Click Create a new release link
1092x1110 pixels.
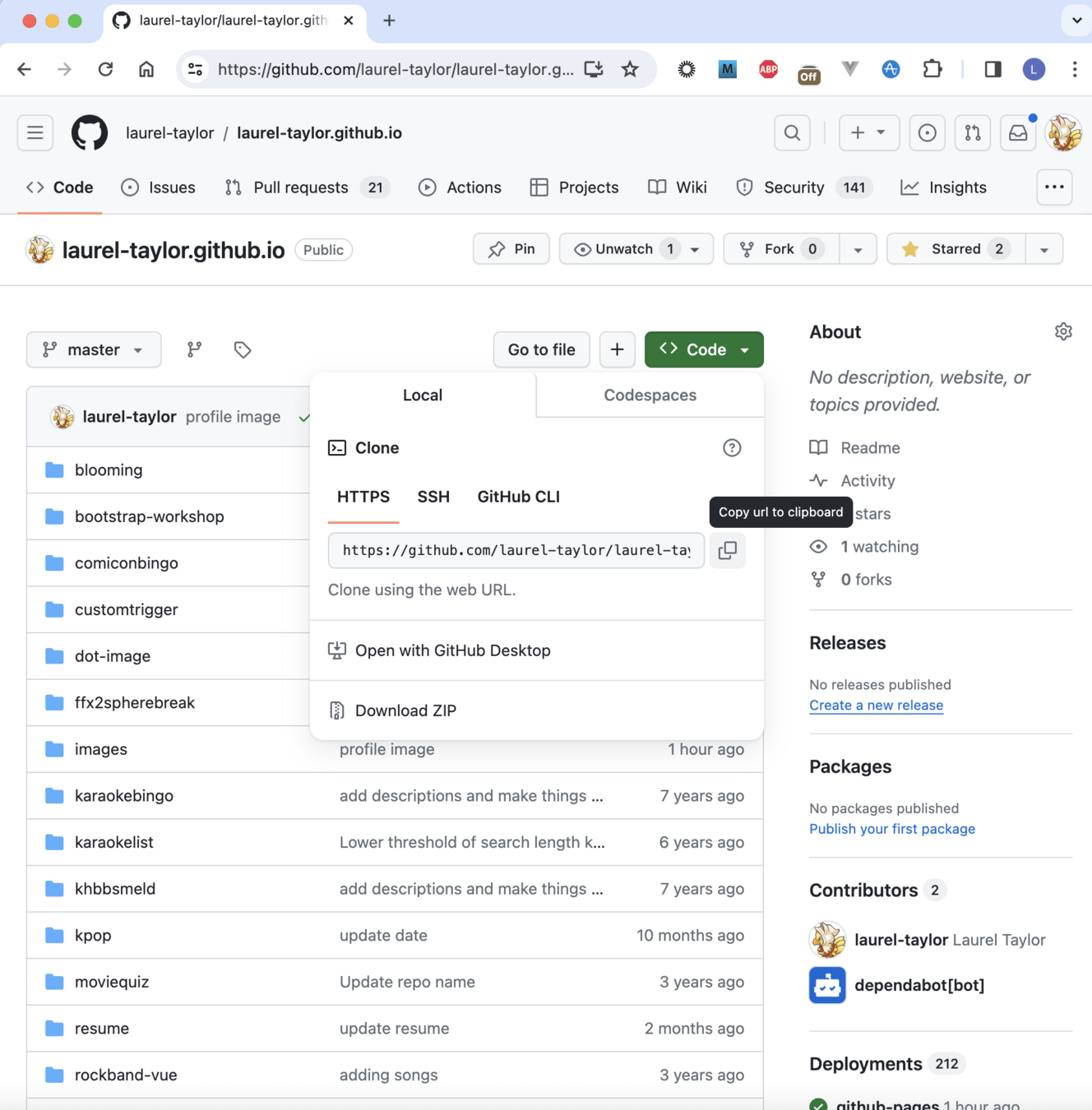coord(876,705)
